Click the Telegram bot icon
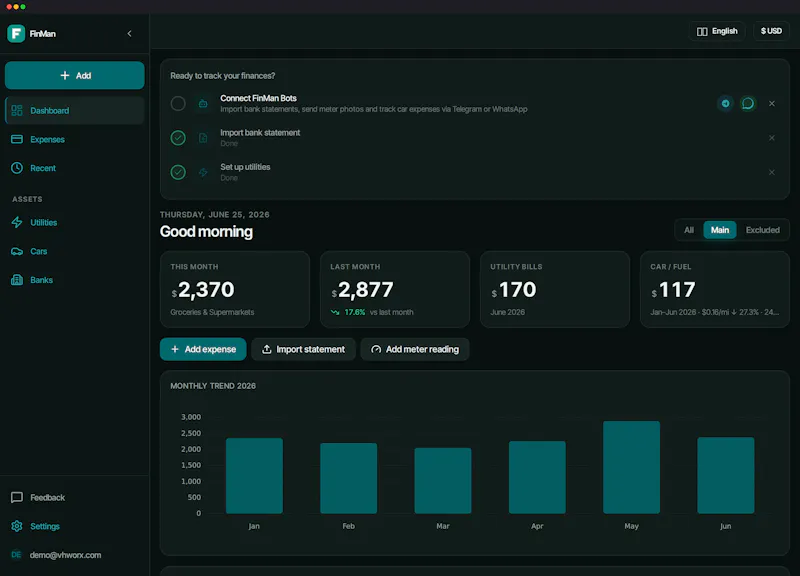This screenshot has width=800, height=576. (x=725, y=104)
